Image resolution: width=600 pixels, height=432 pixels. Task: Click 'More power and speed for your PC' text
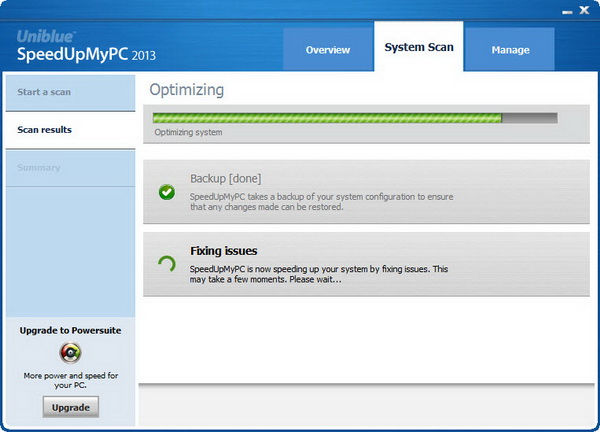click(x=71, y=380)
